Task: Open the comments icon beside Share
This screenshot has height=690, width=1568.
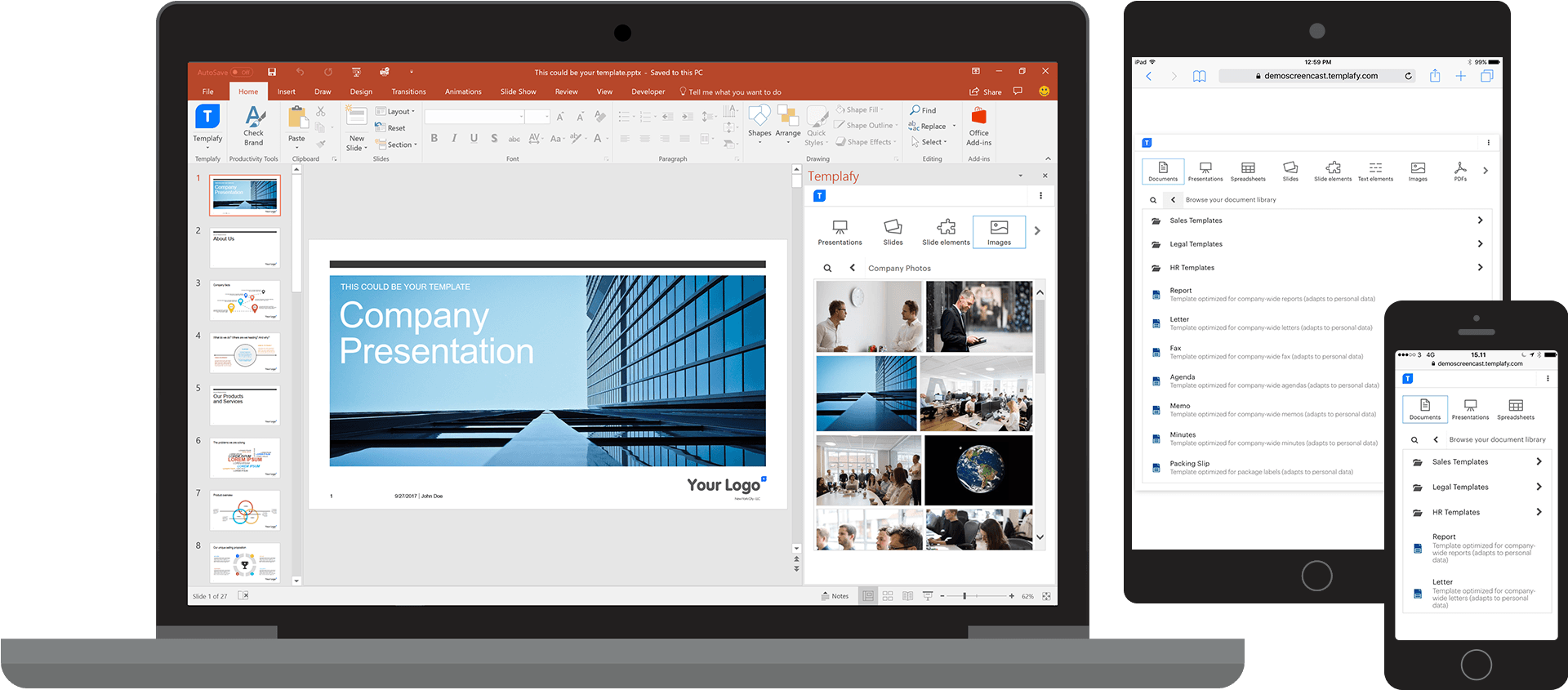Action: click(x=1018, y=91)
